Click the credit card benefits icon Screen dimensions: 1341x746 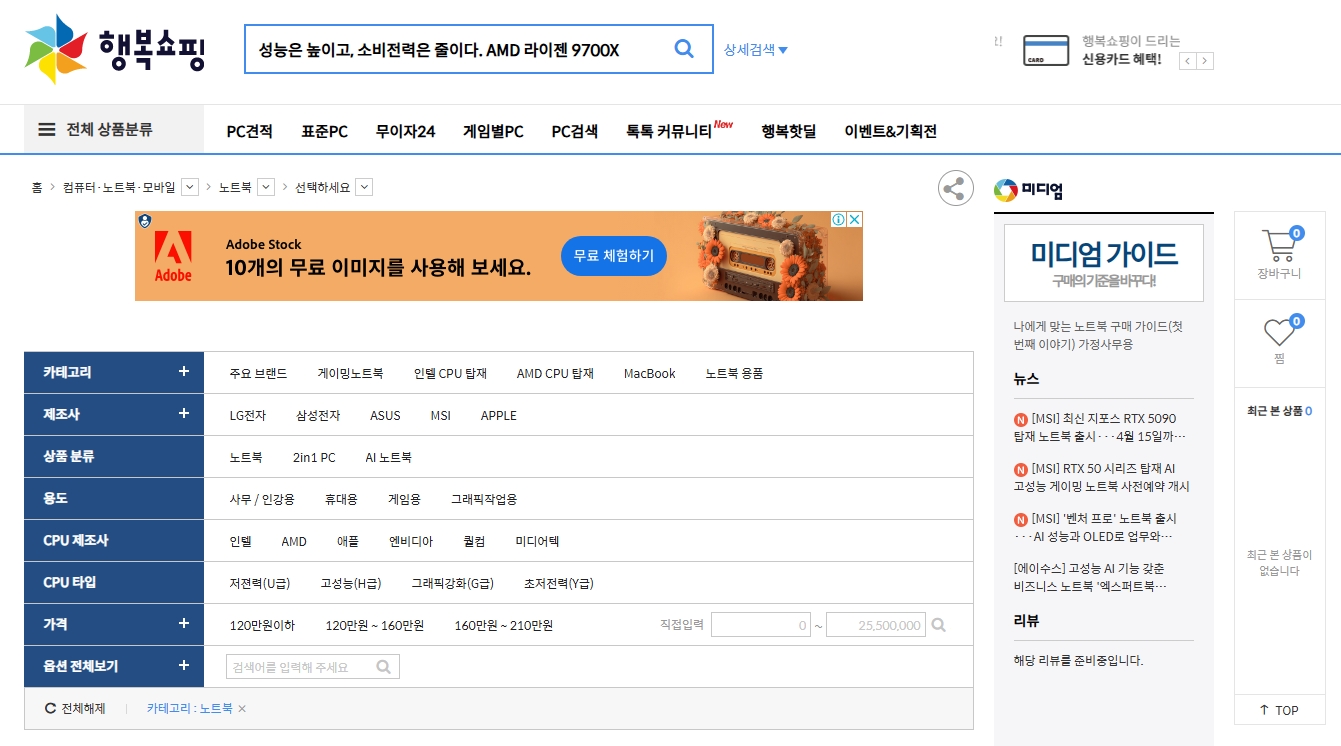(1045, 49)
